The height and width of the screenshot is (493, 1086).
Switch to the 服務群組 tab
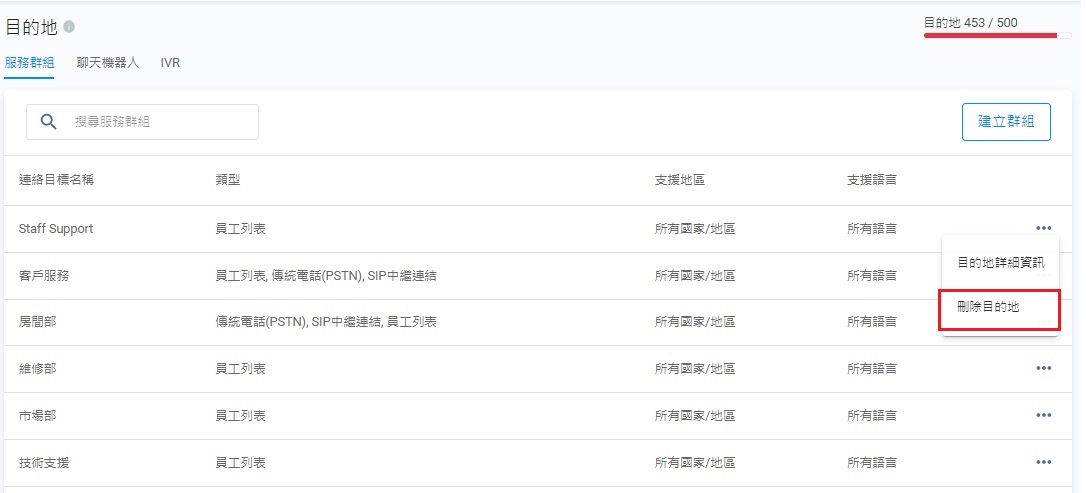click(29, 62)
